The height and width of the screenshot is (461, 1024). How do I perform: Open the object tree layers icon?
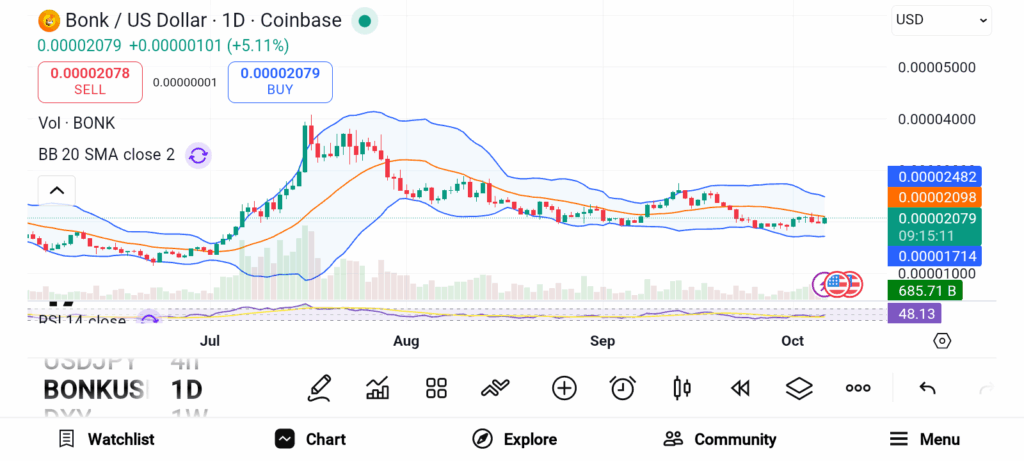pyautogui.click(x=799, y=388)
